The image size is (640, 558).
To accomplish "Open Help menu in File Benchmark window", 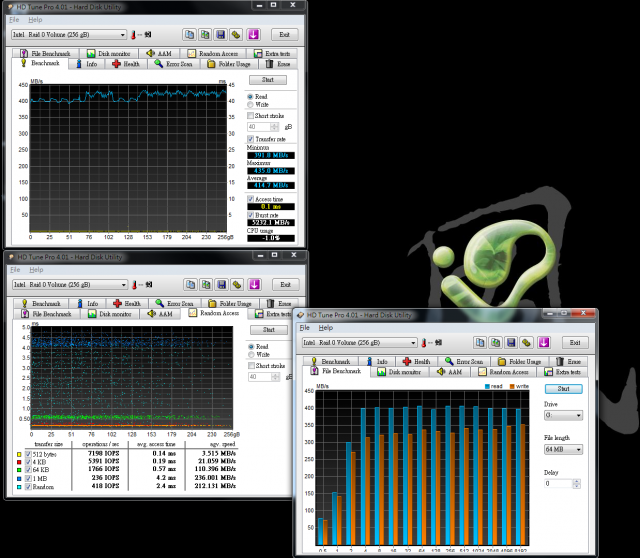I will coord(326,328).
